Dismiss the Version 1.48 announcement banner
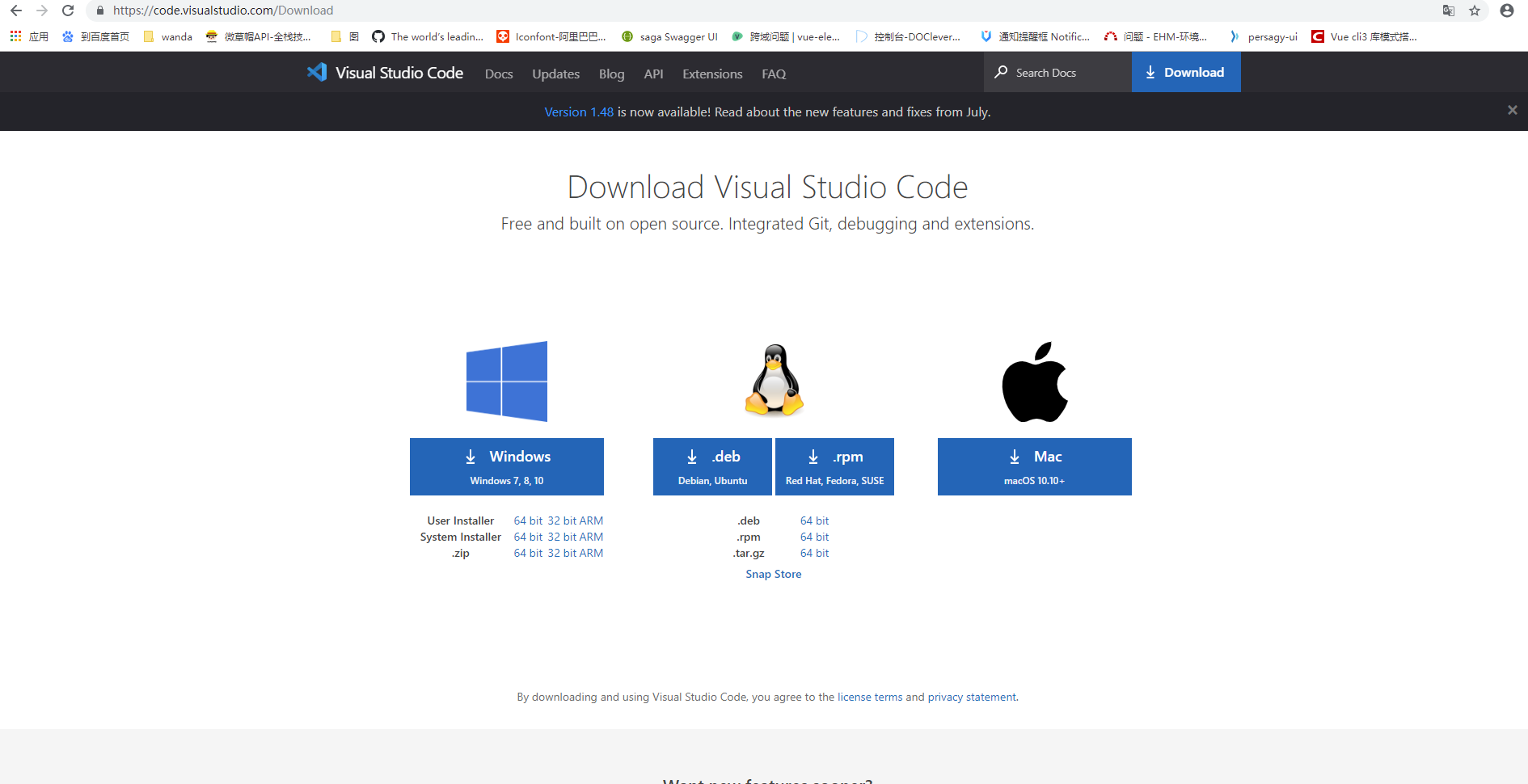The width and height of the screenshot is (1528, 784). click(x=1512, y=110)
